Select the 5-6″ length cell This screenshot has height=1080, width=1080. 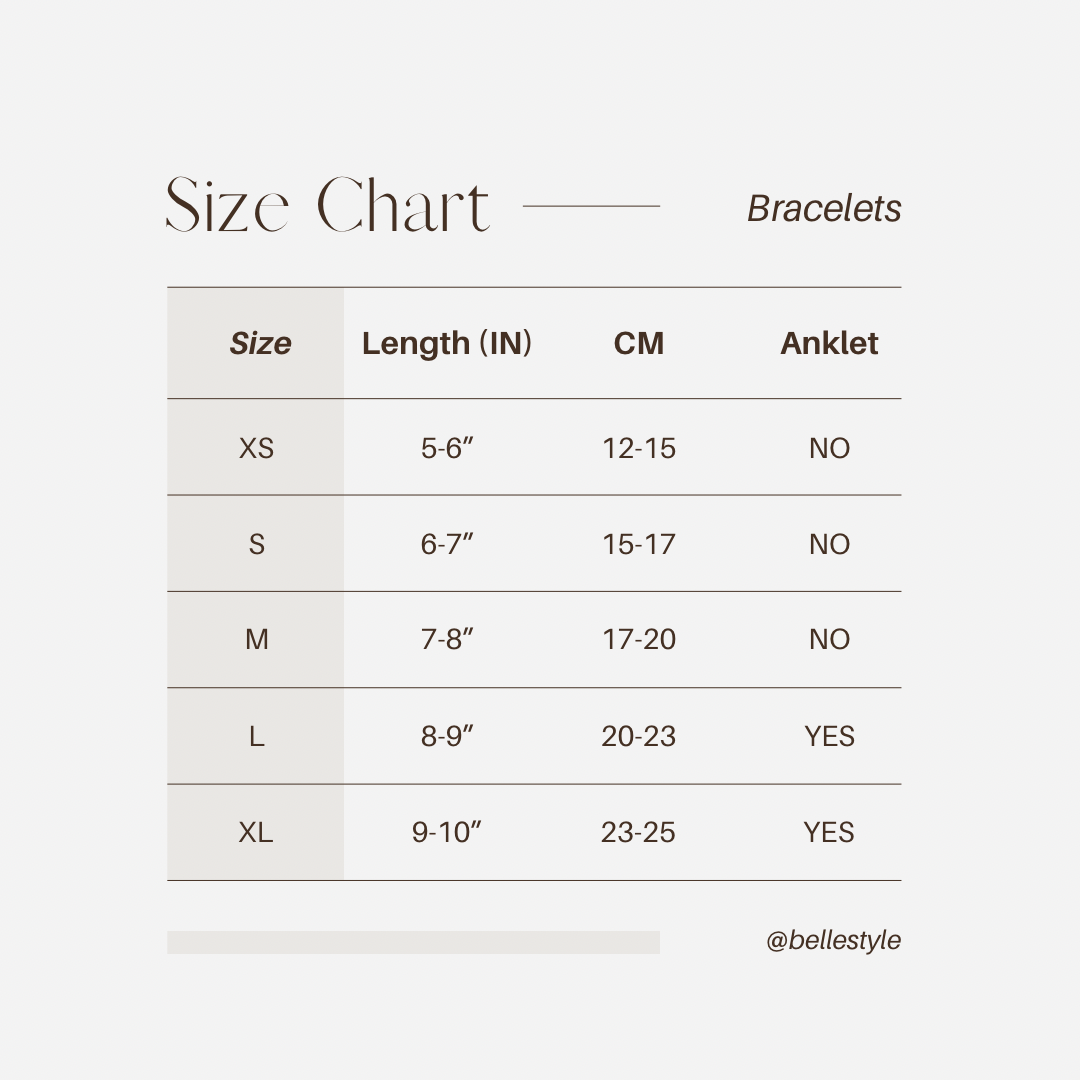447,448
